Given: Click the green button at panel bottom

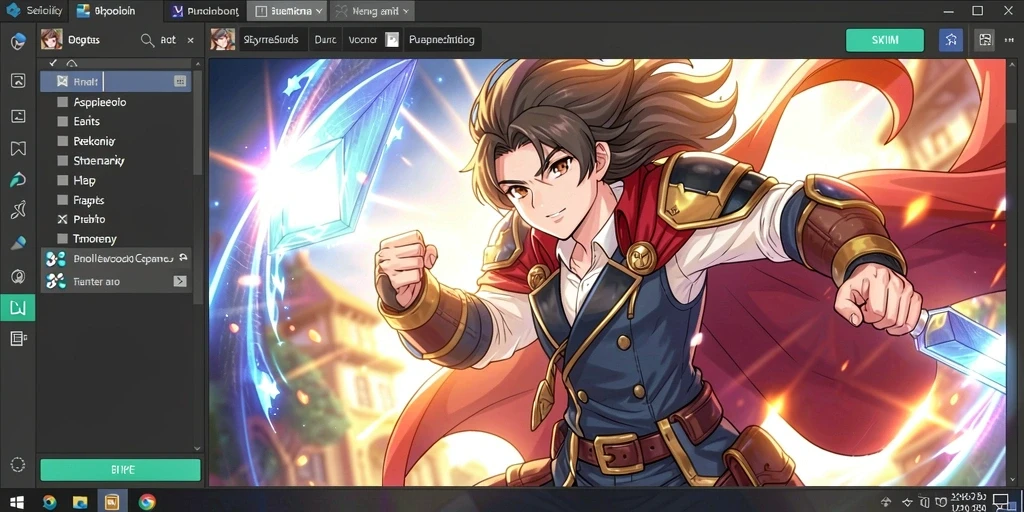Looking at the screenshot, I should point(120,470).
